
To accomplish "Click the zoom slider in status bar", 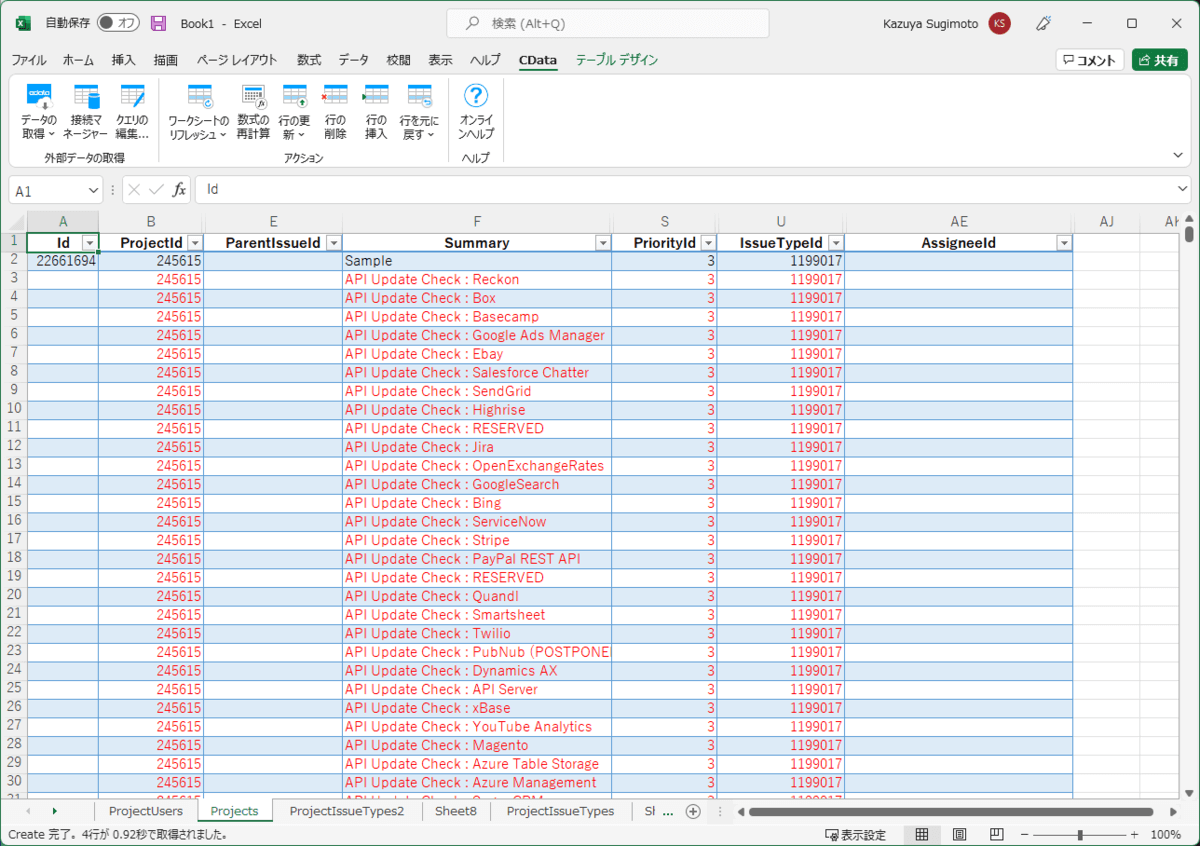I will [x=1080, y=834].
